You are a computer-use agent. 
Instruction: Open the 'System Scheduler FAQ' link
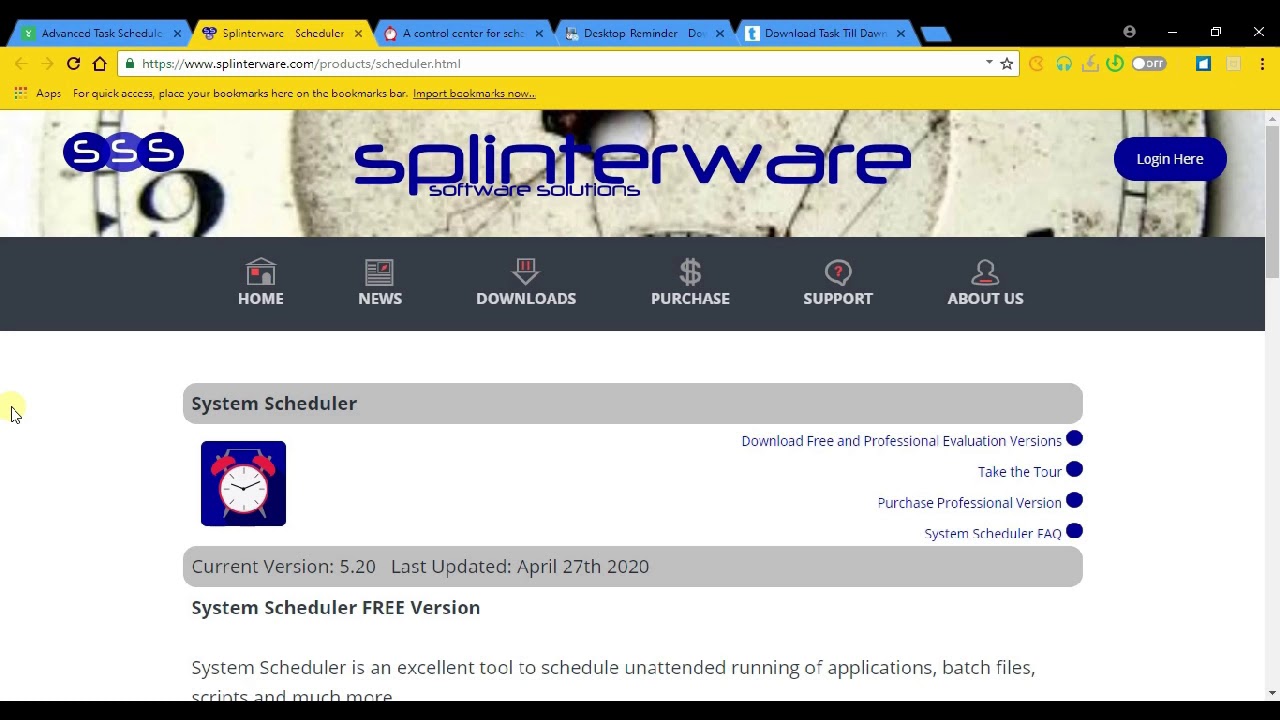tap(993, 534)
